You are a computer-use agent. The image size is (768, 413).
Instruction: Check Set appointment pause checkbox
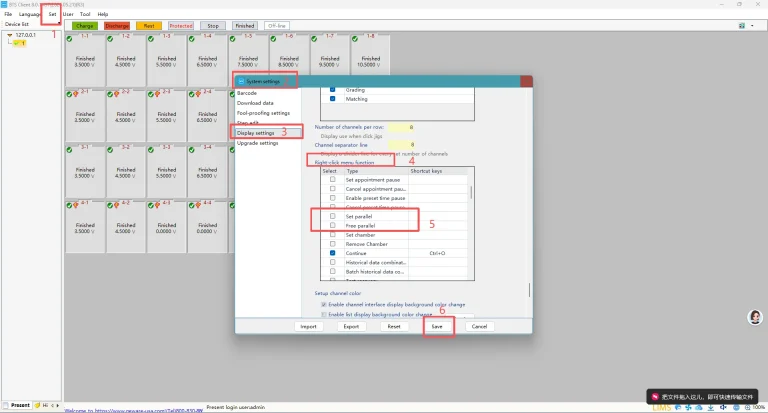(333, 179)
